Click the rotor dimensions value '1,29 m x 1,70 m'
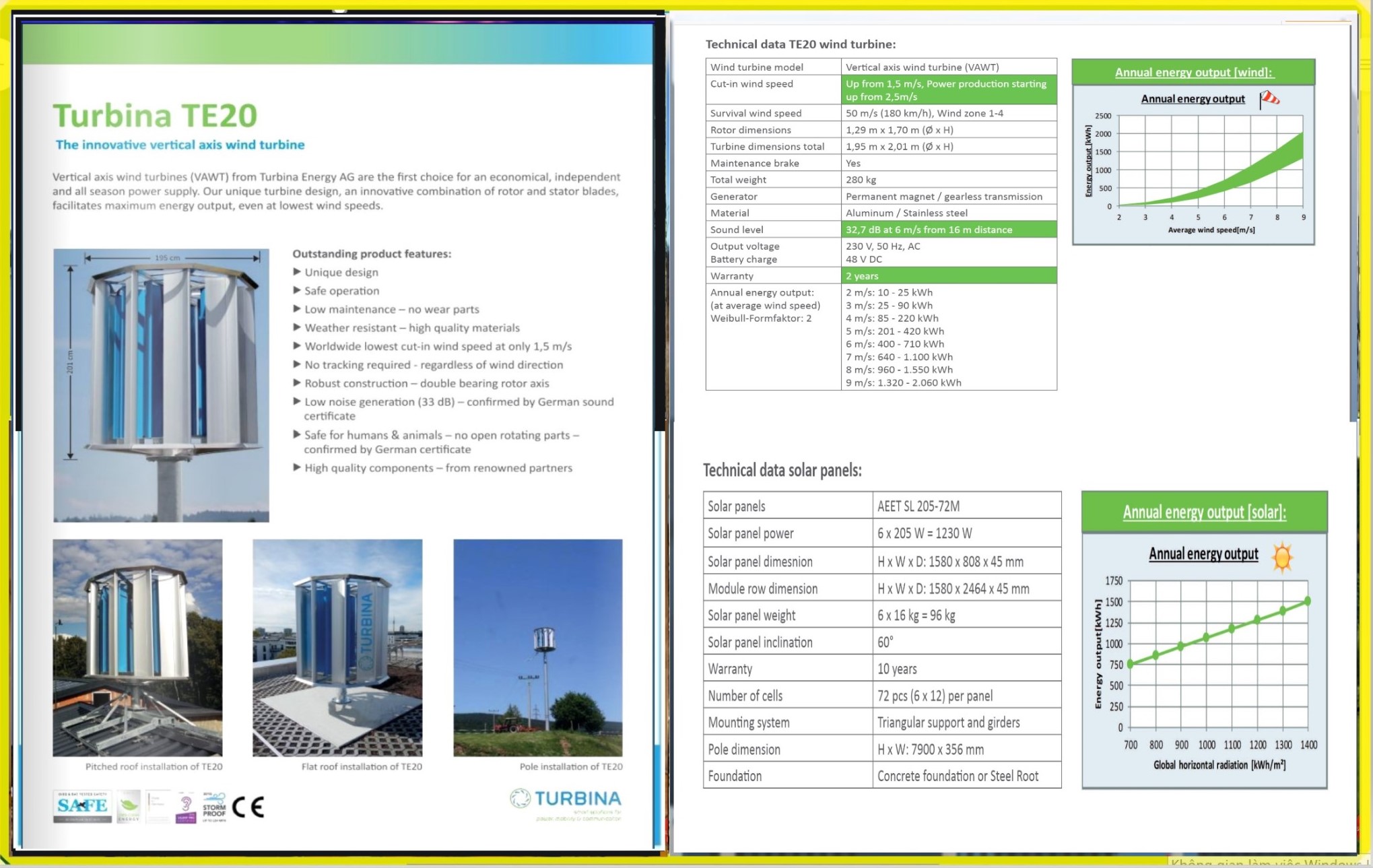Image resolution: width=1373 pixels, height=868 pixels. [x=949, y=130]
